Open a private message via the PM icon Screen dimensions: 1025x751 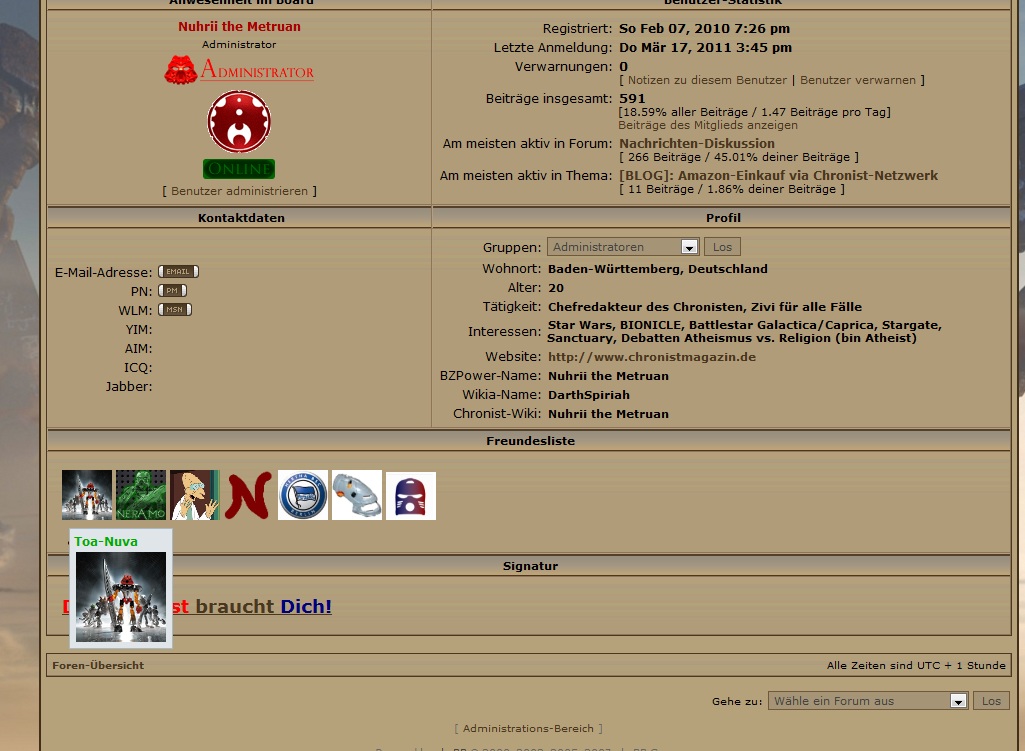click(x=172, y=290)
